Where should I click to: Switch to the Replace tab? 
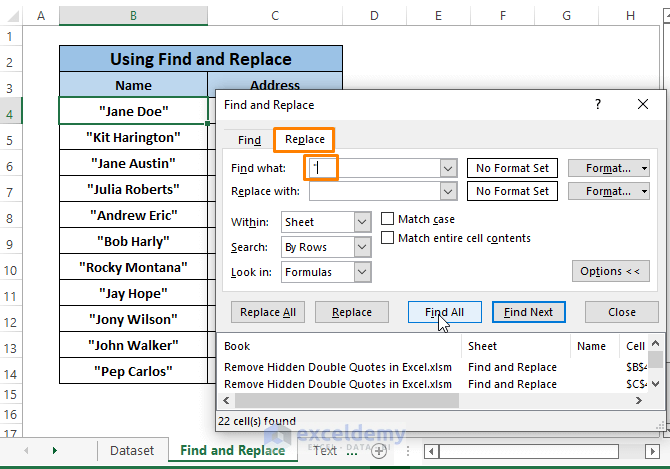point(305,140)
